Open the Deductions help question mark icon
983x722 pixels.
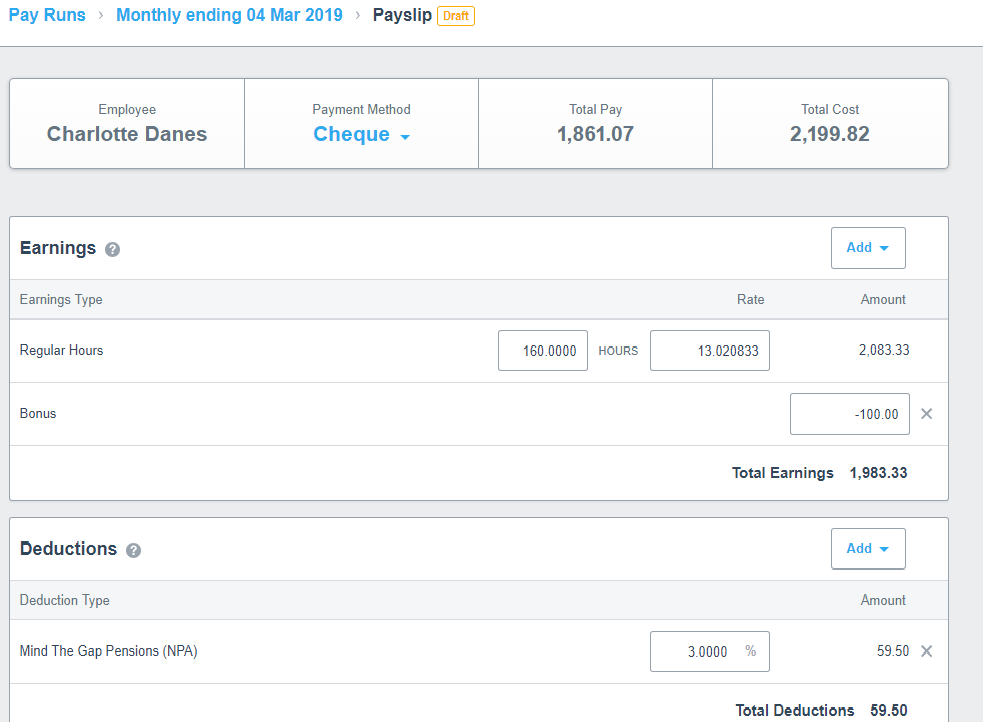(x=134, y=550)
